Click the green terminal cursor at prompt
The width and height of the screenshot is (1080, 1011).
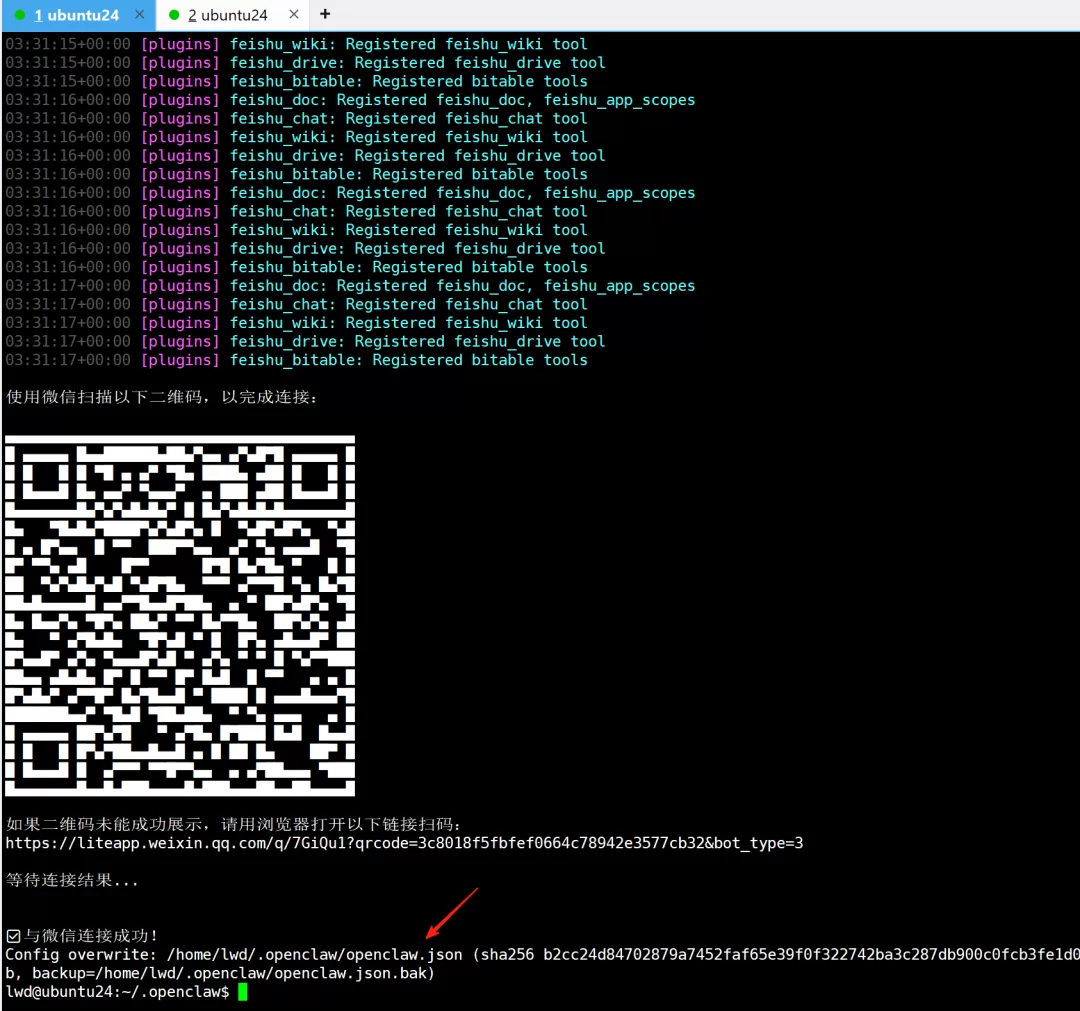[x=242, y=992]
